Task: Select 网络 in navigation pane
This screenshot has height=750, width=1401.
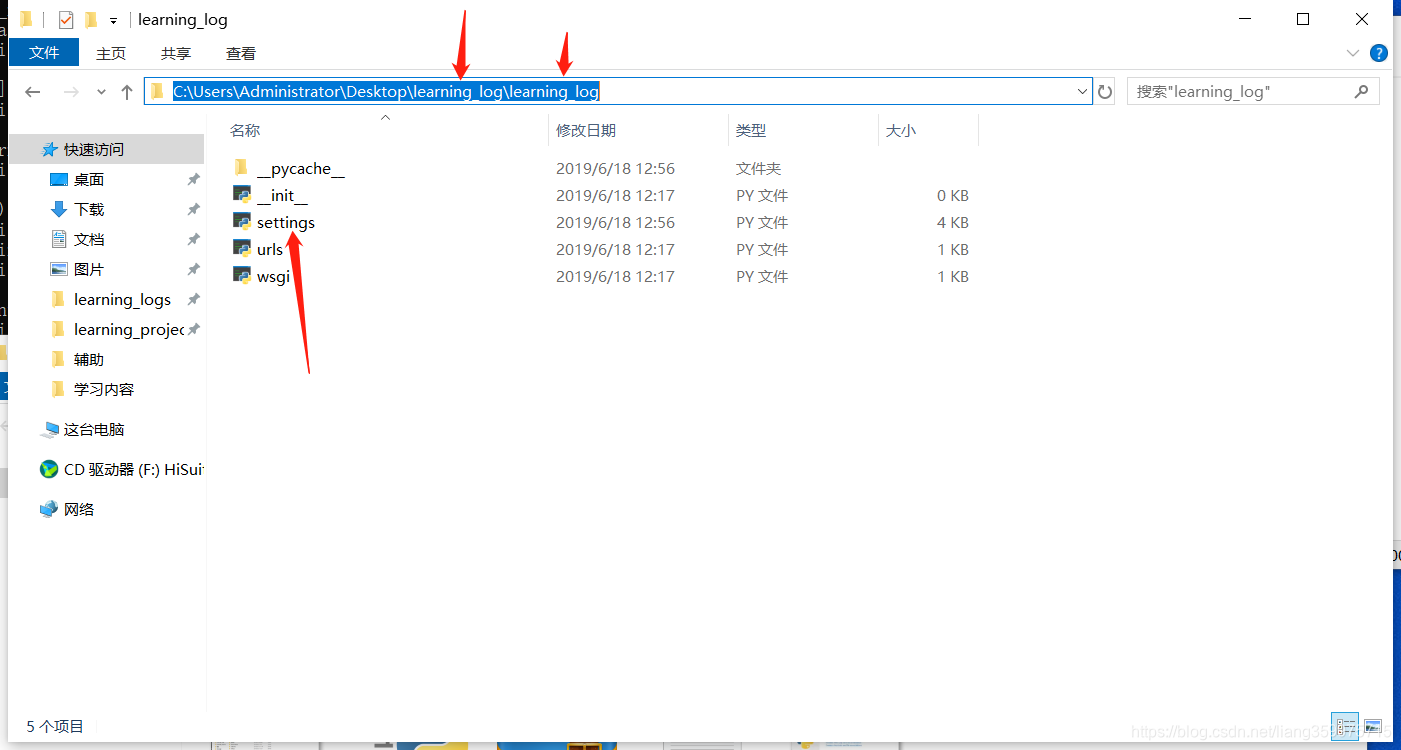Action: tap(79, 509)
